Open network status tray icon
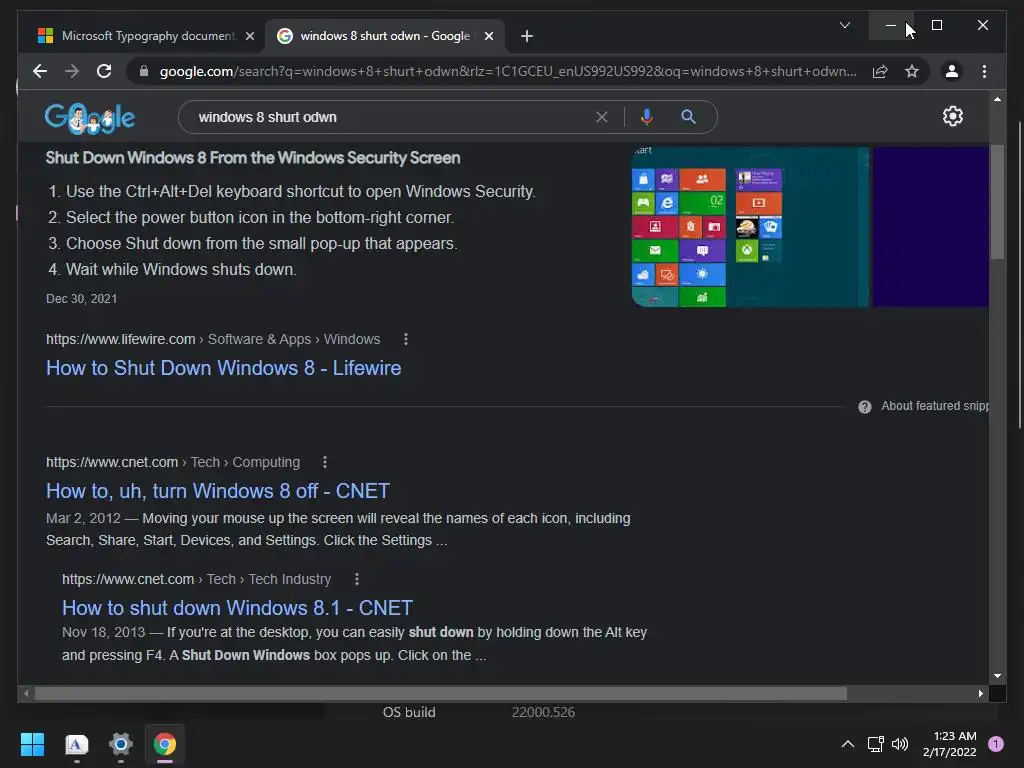Viewport: 1024px width, 768px height. pos(875,744)
